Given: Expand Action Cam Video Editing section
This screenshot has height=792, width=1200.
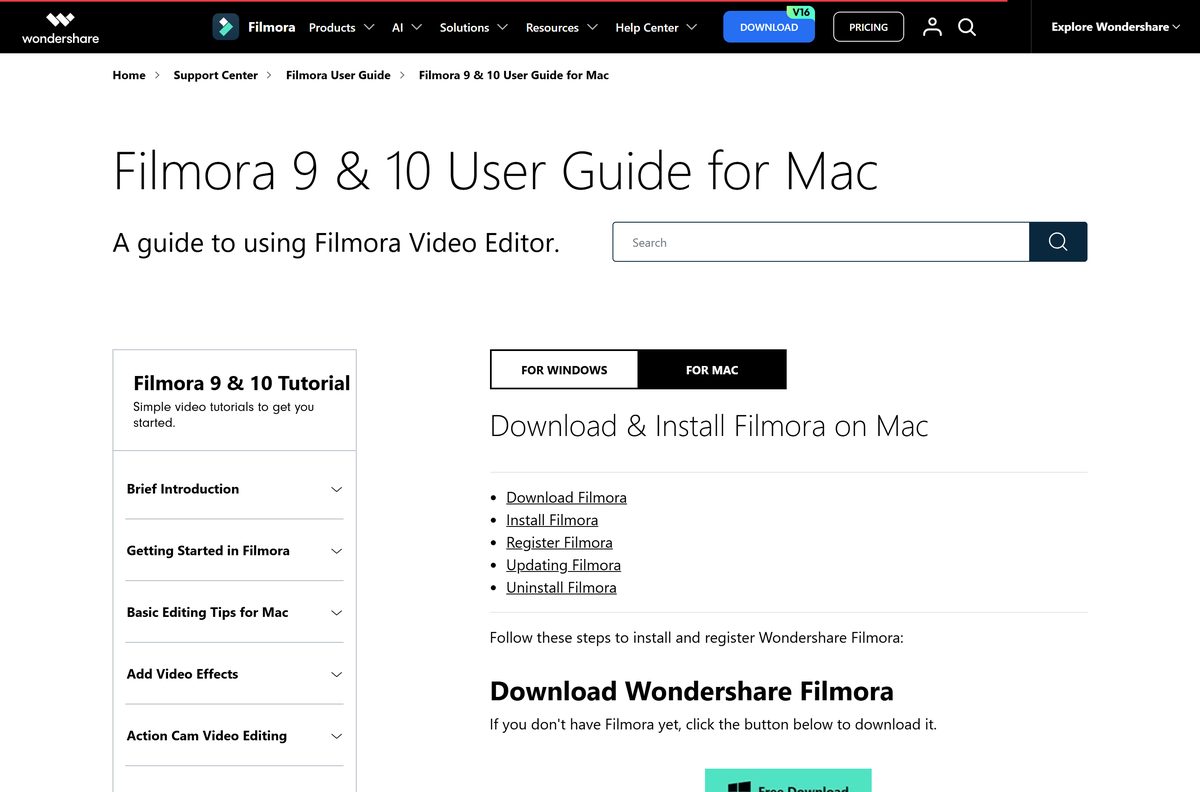Looking at the screenshot, I should [x=234, y=736].
